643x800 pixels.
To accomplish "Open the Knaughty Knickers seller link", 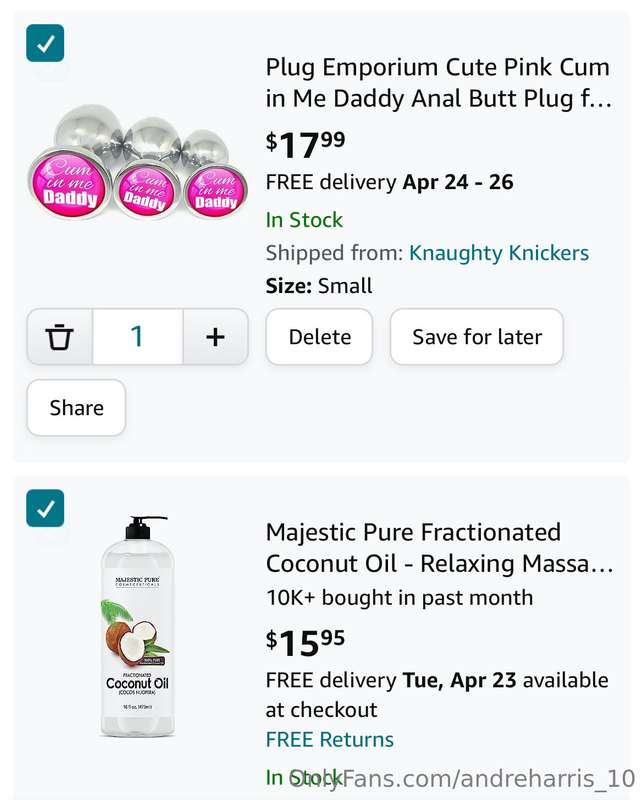I will click(x=499, y=253).
